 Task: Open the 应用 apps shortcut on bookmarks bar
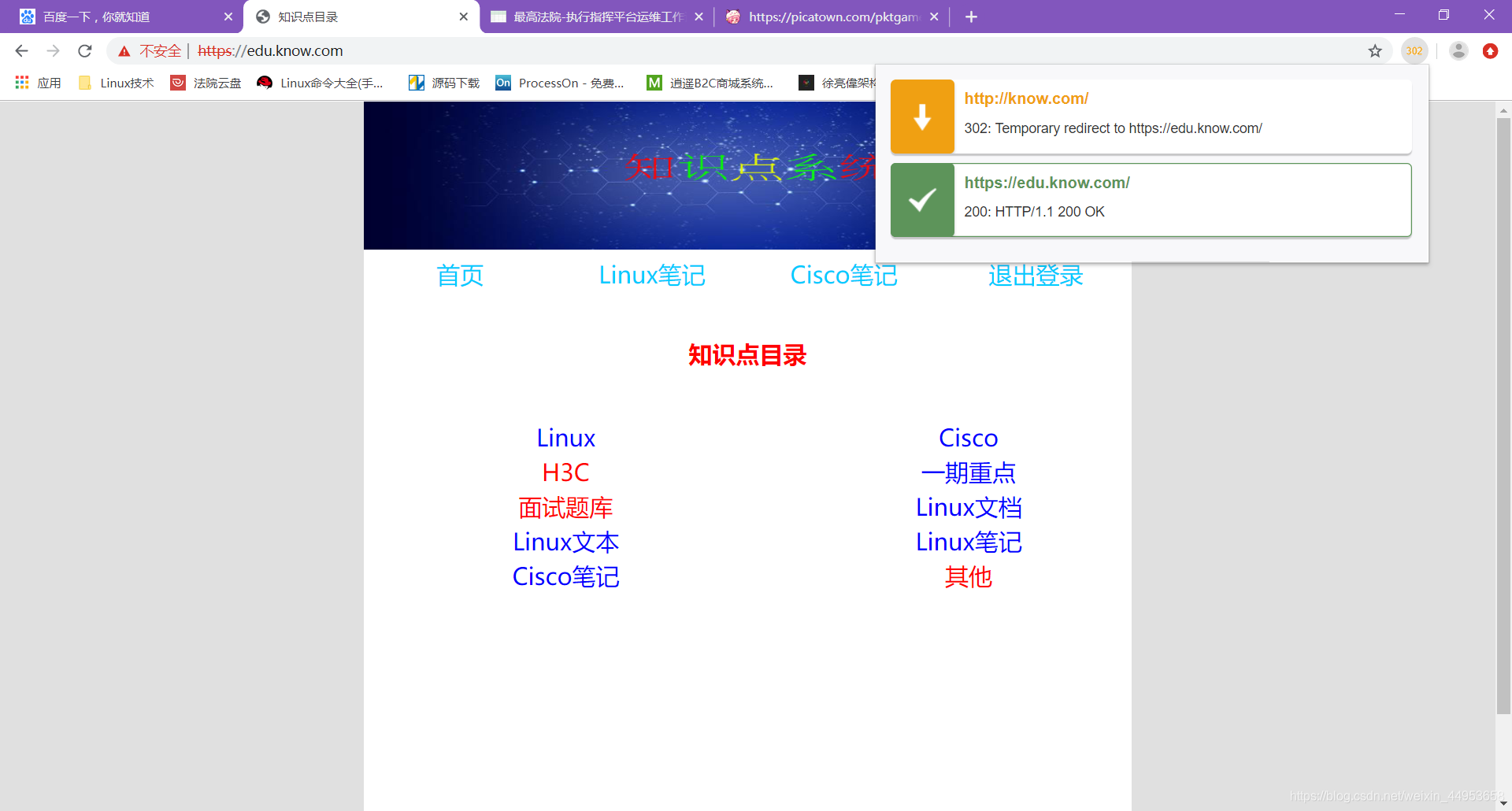38,82
